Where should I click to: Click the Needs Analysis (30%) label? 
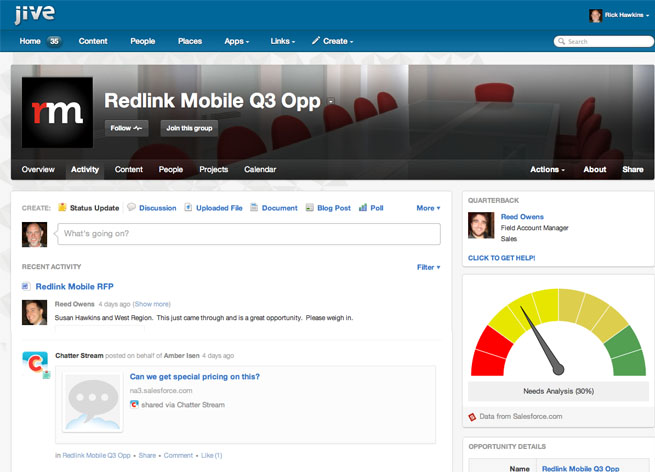[x=559, y=391]
